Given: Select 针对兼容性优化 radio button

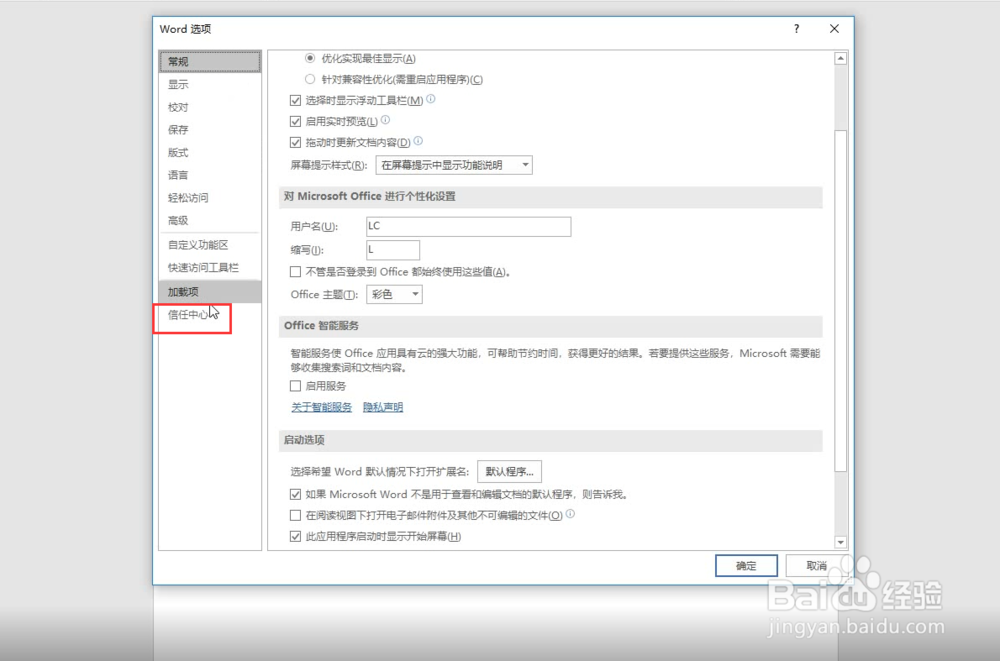Looking at the screenshot, I should 310,79.
